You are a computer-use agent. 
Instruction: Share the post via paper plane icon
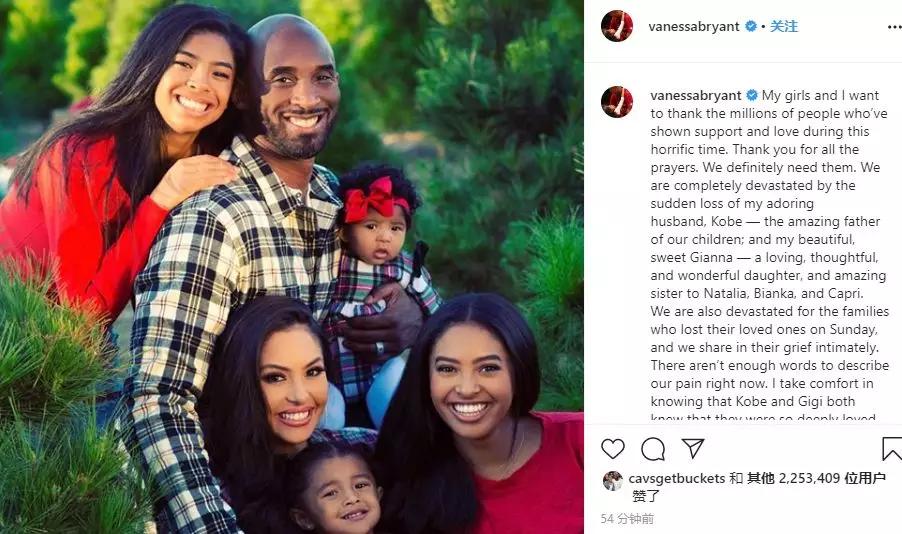pos(693,448)
